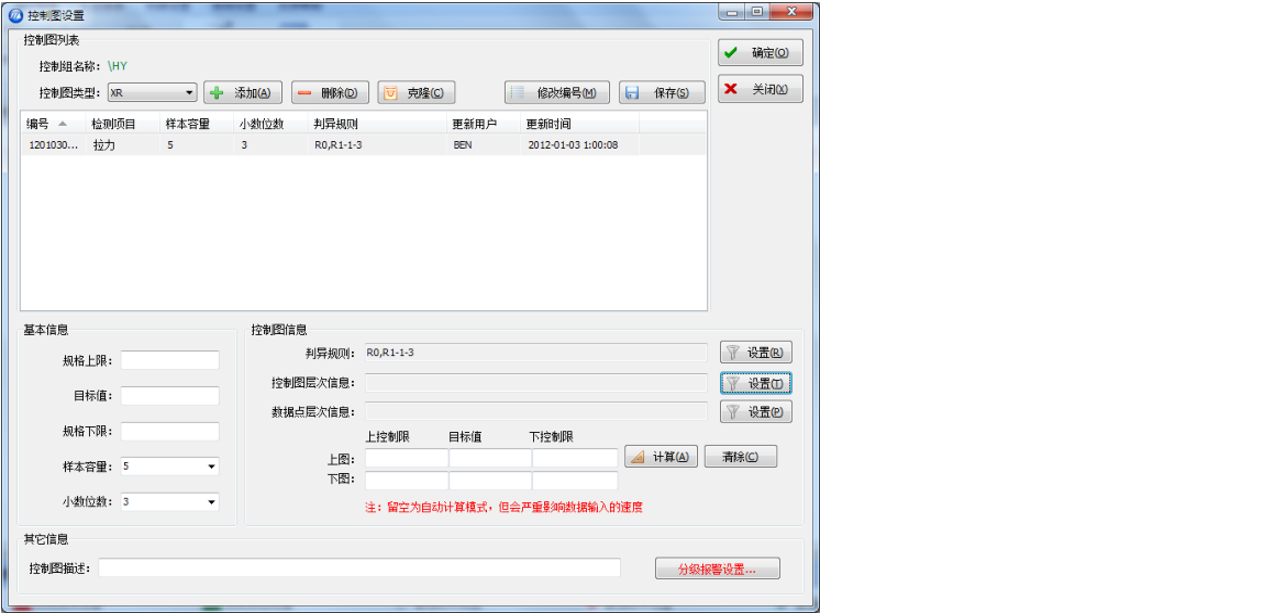Save with the floppy disk 保存 button
The width and height of the screenshot is (1273, 613).
(x=661, y=93)
